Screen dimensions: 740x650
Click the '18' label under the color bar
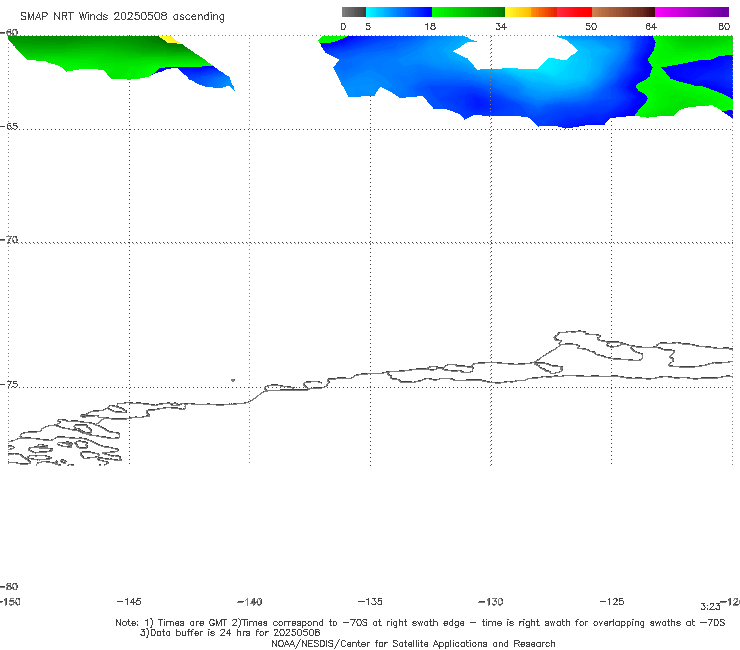tap(430, 26)
